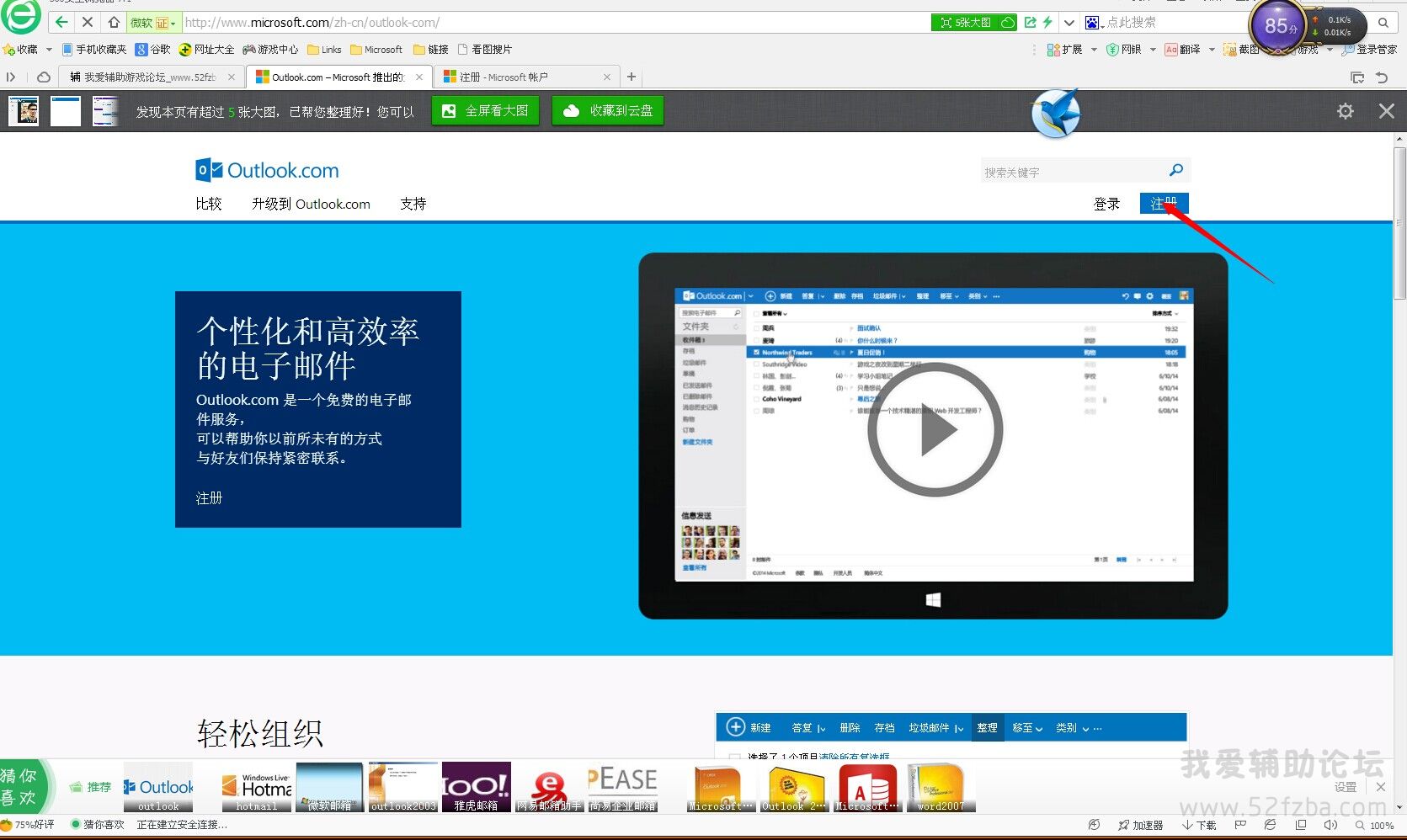
Task: Expand the 网银 dropdown arrow
Action: pyautogui.click(x=1153, y=50)
